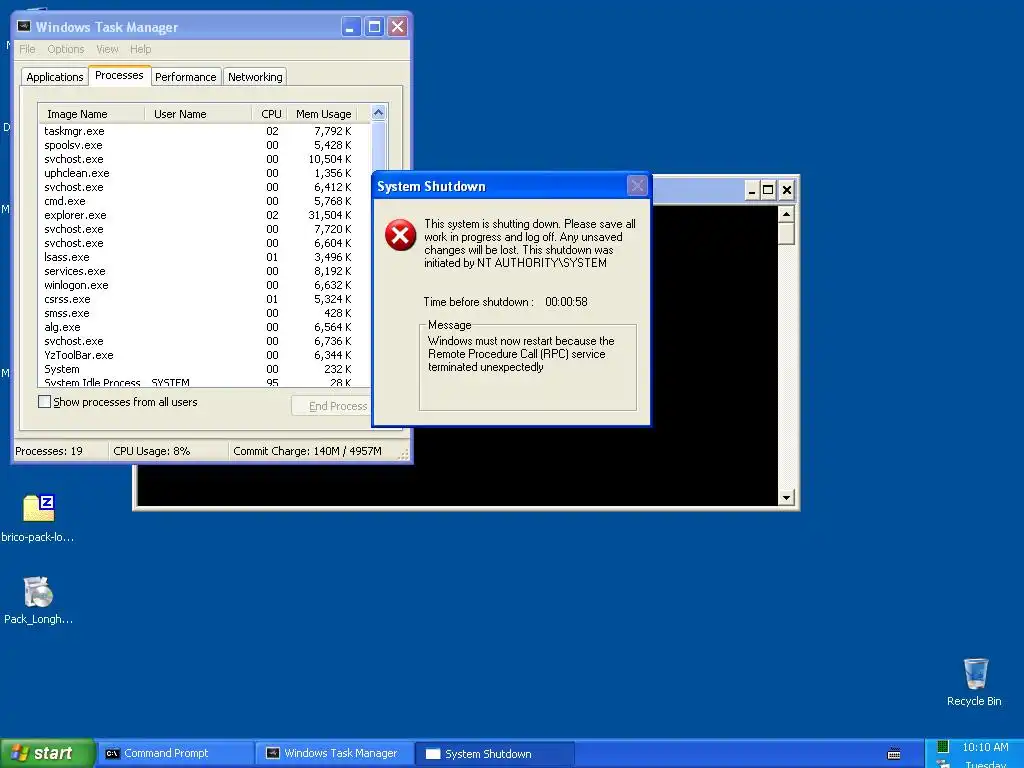Open the brico-pack-lo... desktop folder icon
Image resolution: width=1024 pixels, height=768 pixels.
(39, 508)
